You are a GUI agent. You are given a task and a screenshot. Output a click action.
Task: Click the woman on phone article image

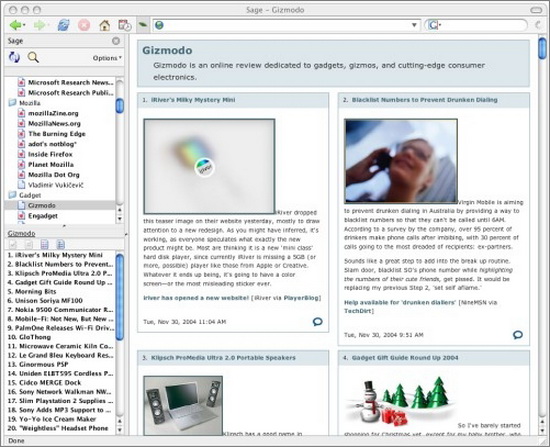[401, 161]
